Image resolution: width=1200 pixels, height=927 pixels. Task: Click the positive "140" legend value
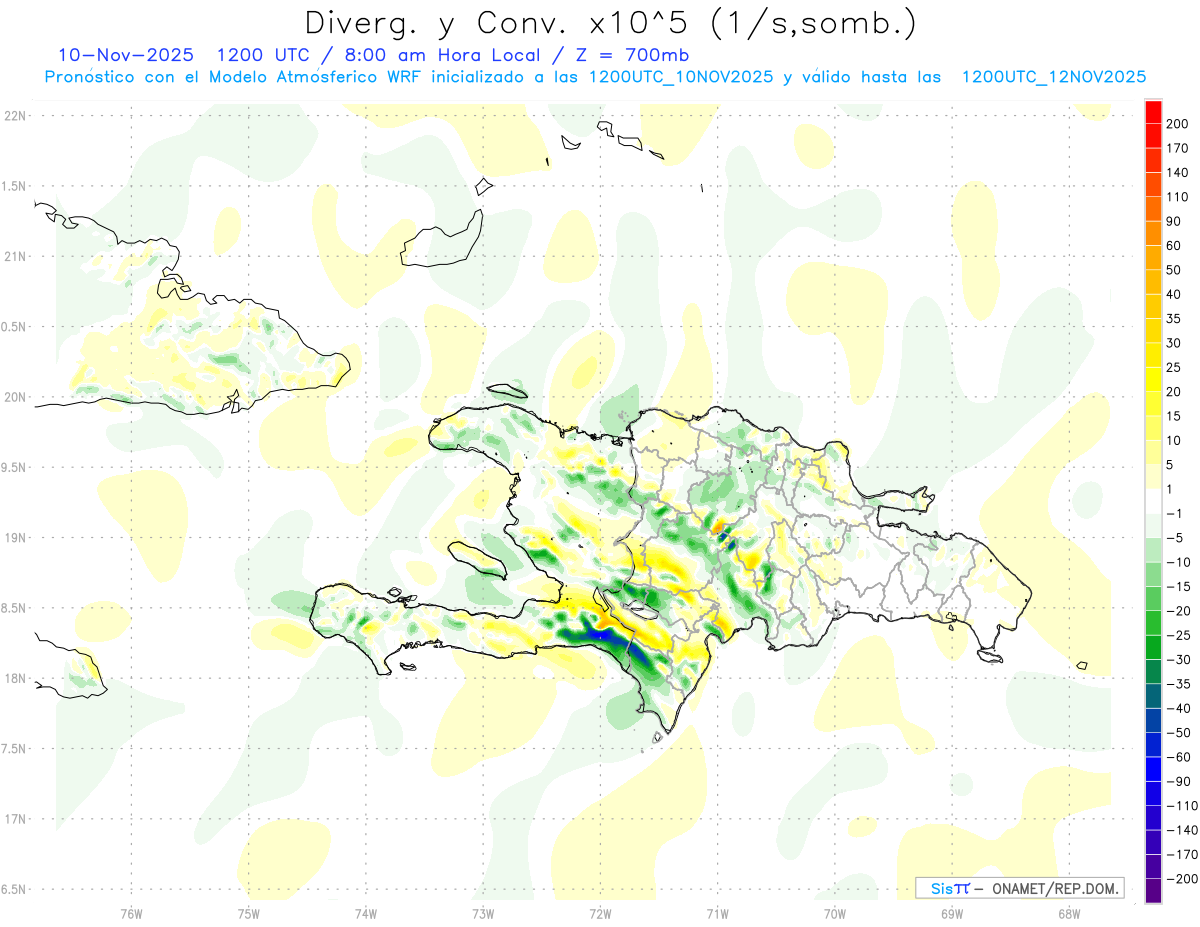point(1179,173)
